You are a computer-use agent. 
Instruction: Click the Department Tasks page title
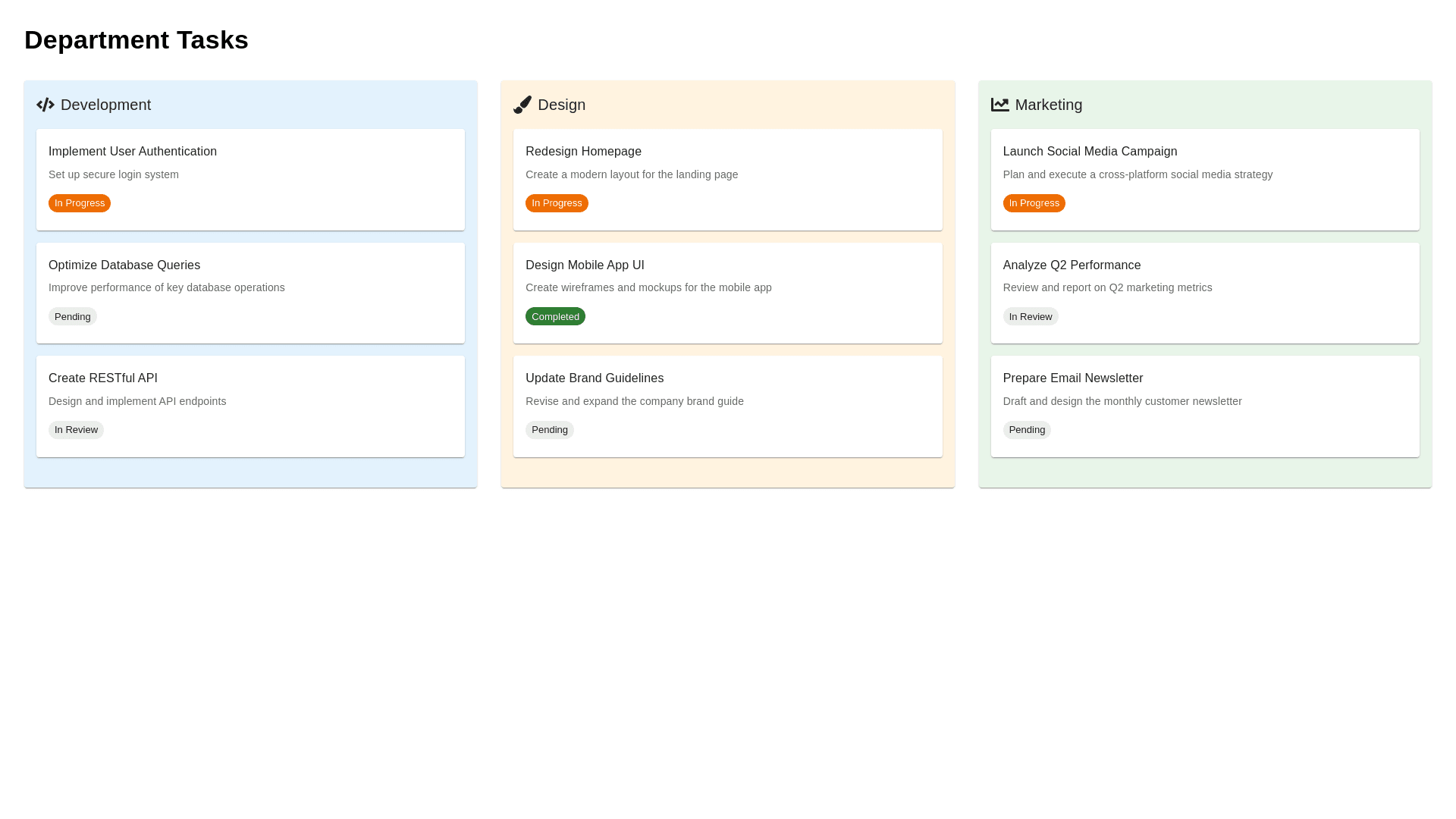[x=136, y=39]
